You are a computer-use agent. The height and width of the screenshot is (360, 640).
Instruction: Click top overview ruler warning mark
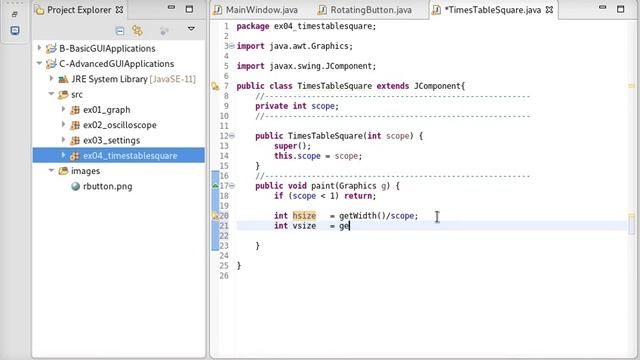[x=631, y=86]
